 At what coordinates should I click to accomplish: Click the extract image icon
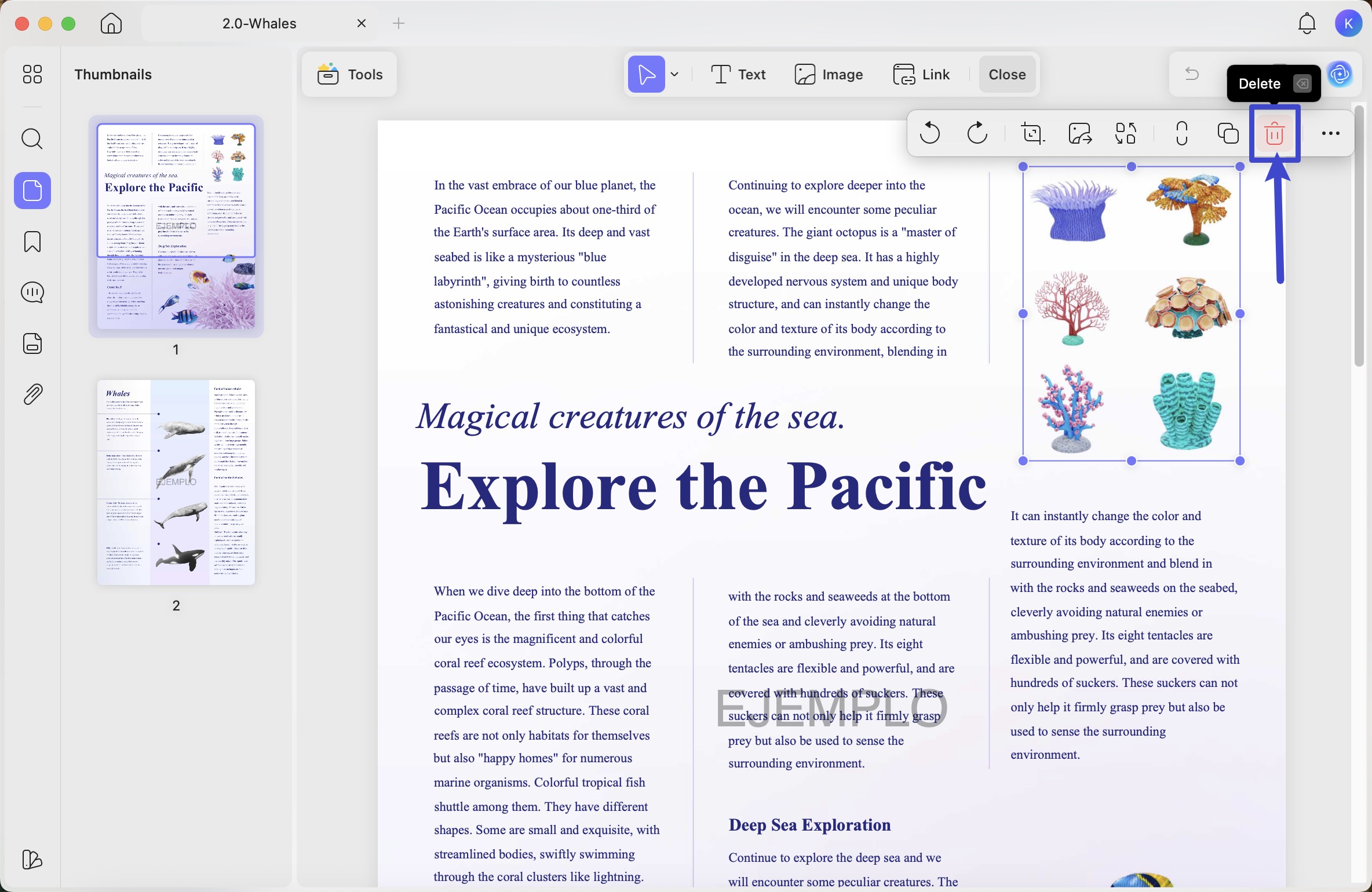coord(1080,133)
